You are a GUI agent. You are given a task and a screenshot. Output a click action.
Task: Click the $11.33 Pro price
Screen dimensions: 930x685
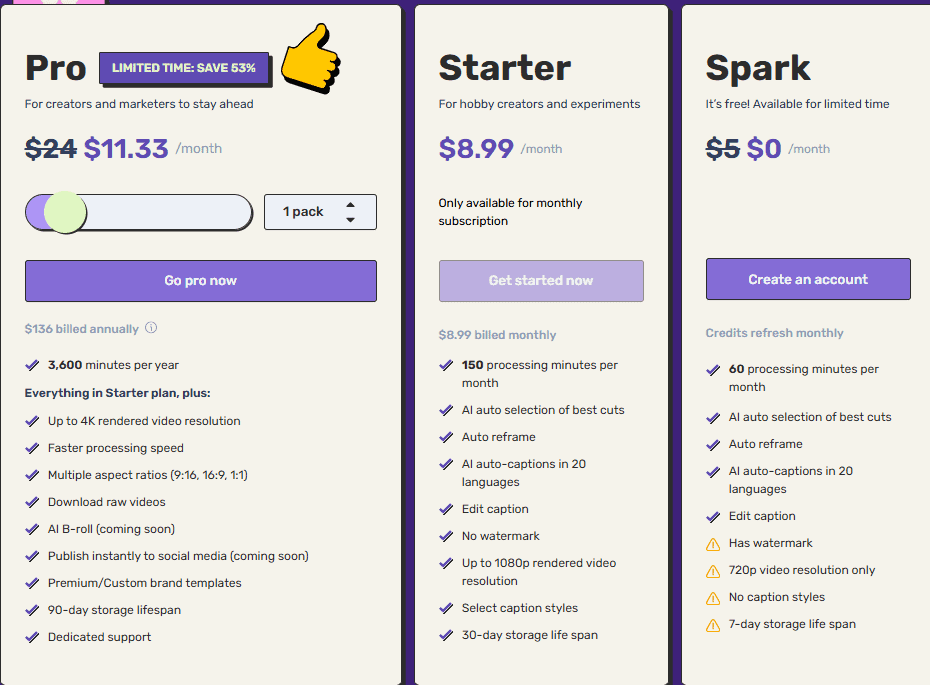126,149
